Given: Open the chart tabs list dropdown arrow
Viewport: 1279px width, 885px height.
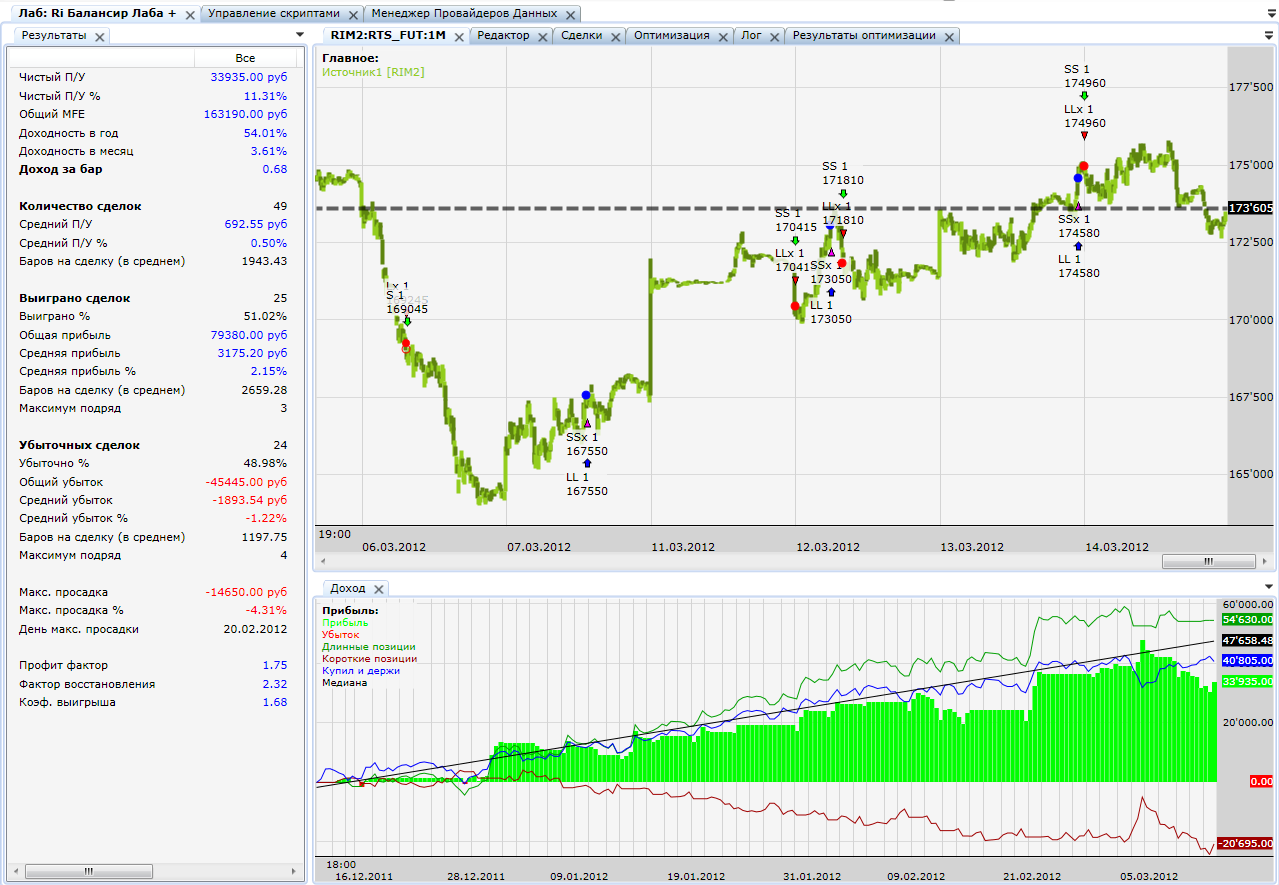Looking at the screenshot, I should (x=1269, y=35).
